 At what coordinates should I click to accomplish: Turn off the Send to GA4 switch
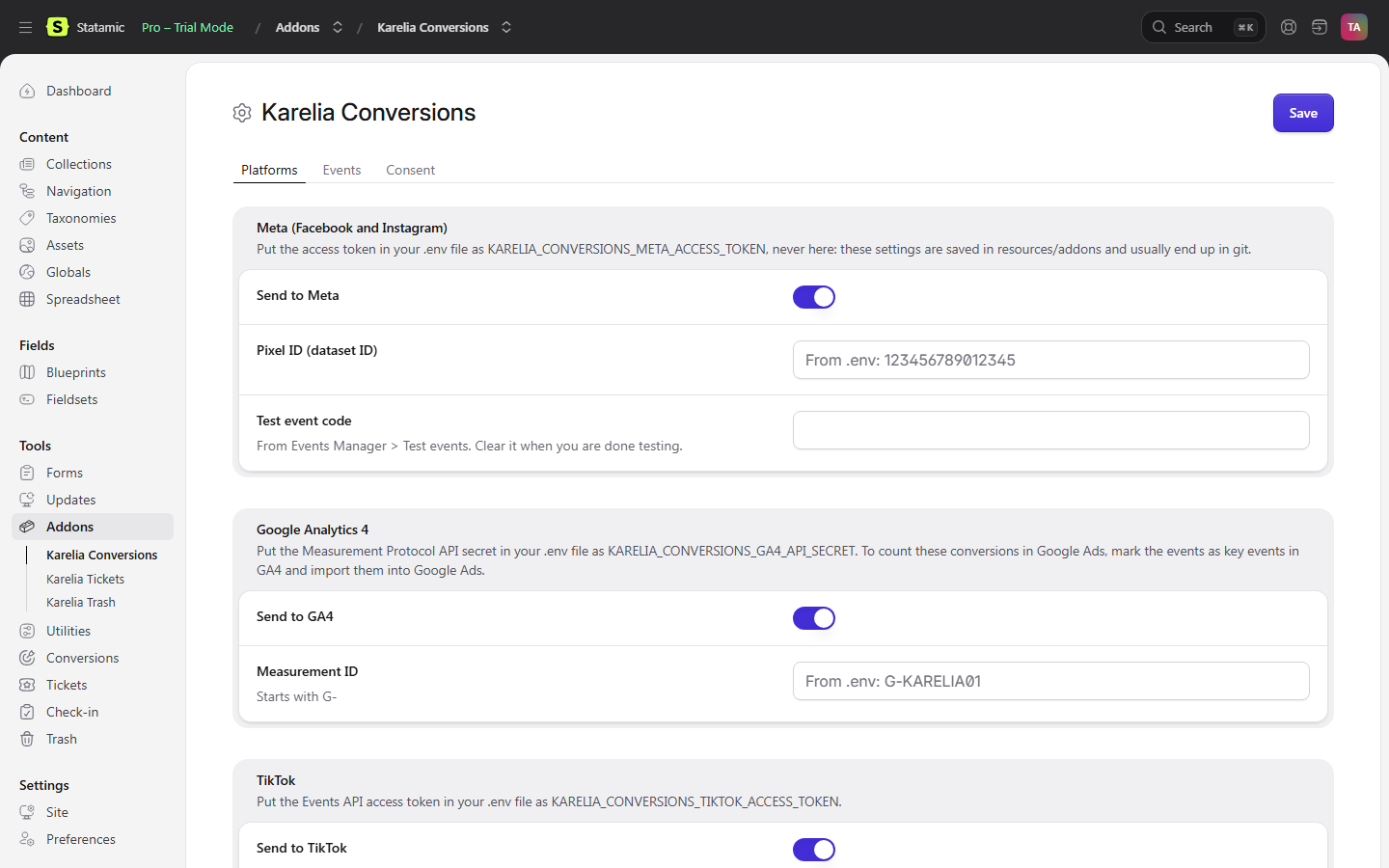pyautogui.click(x=814, y=618)
